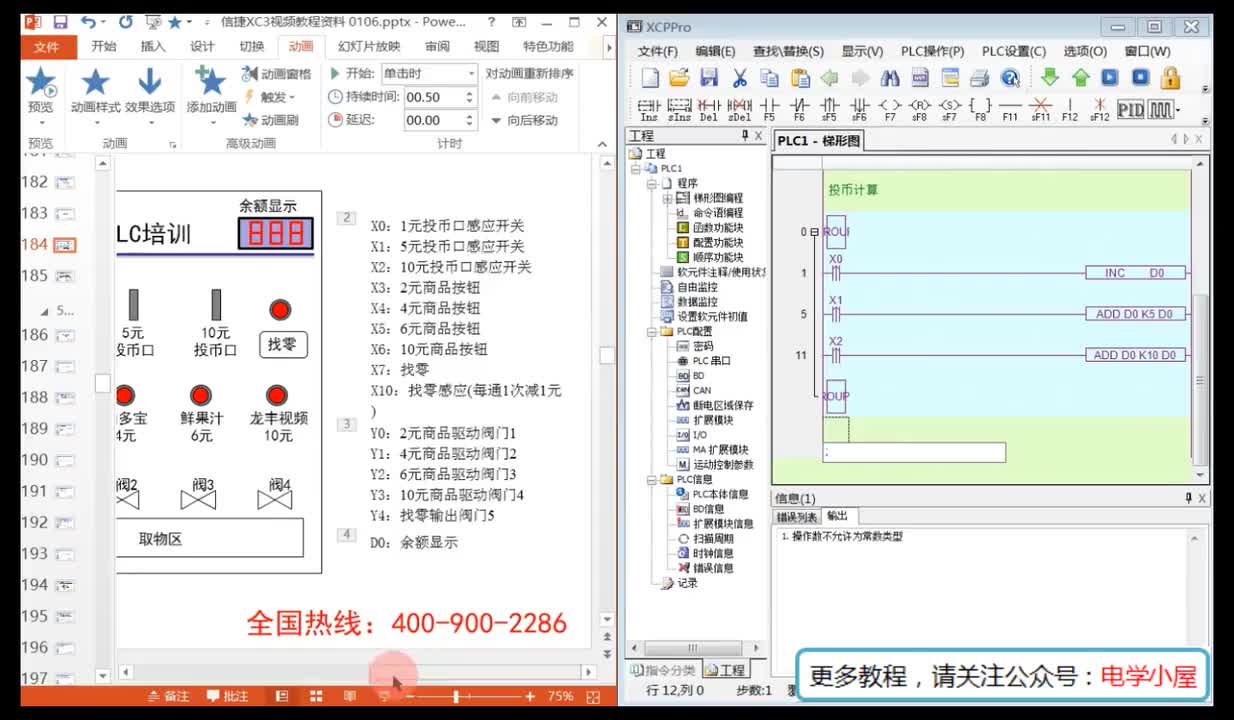Image resolution: width=1234 pixels, height=720 pixels.
Task: Upload program from PLC with green up arrow
Action: [x=1080, y=78]
